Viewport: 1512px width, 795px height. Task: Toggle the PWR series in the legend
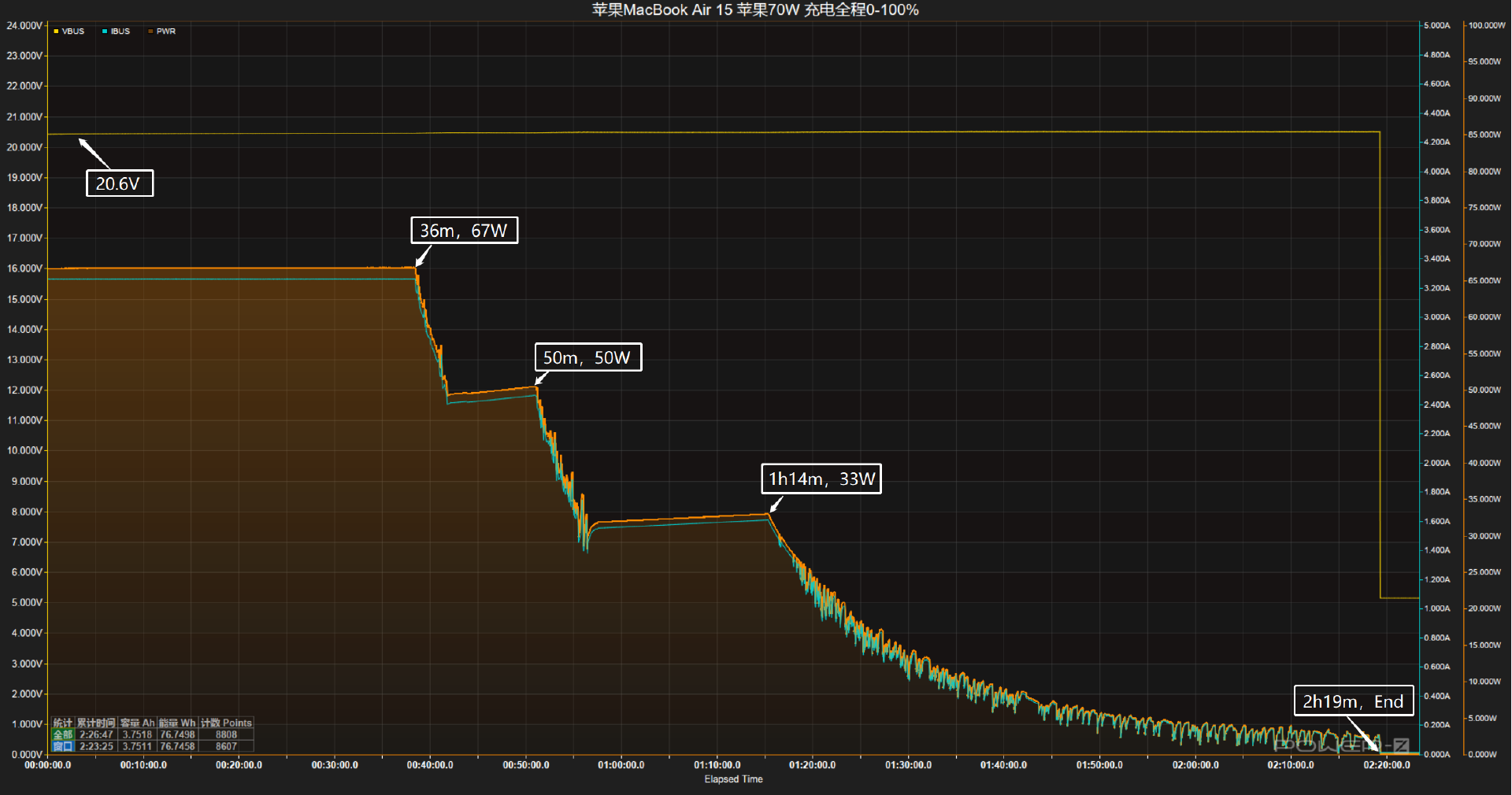162,31
